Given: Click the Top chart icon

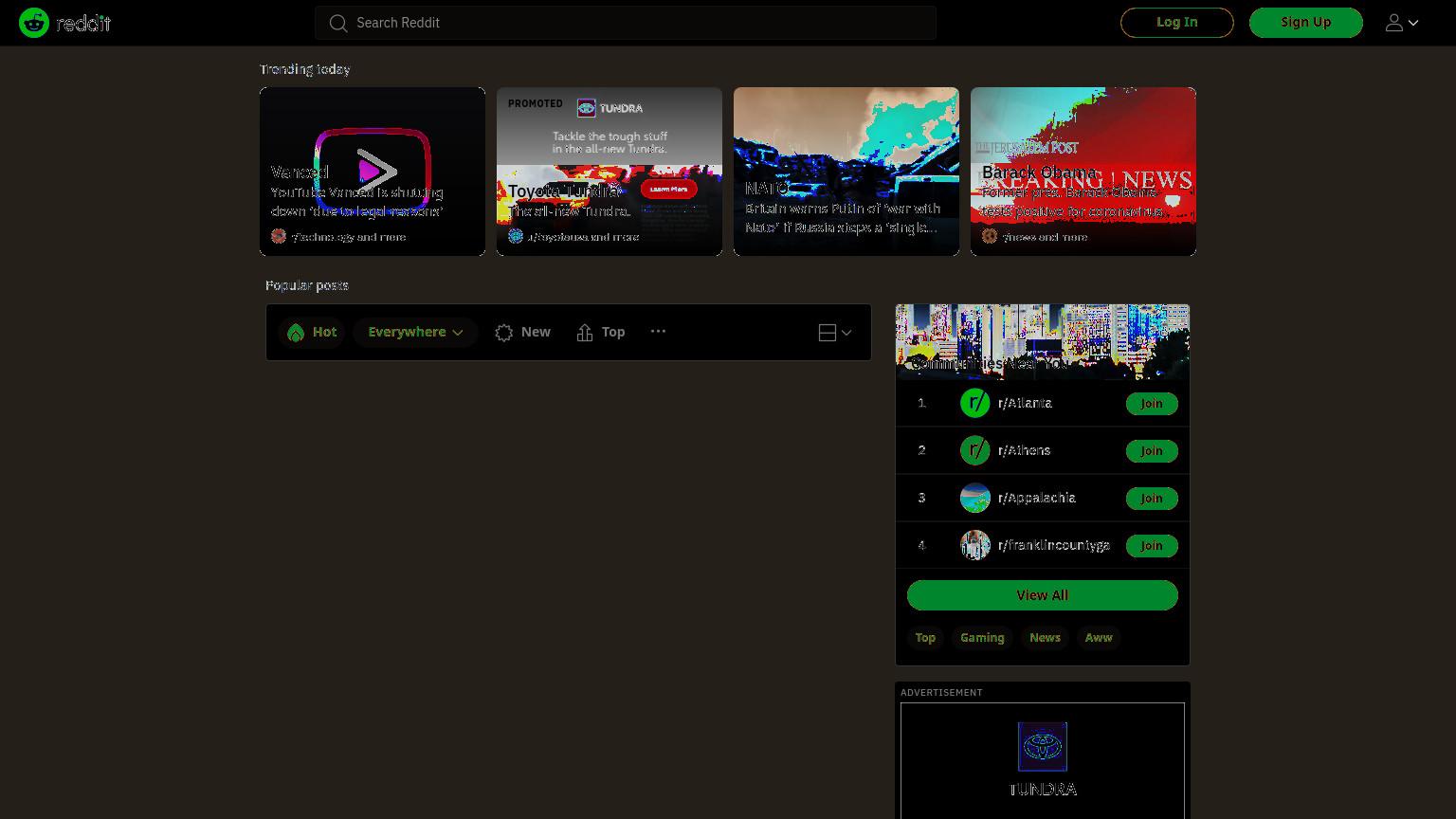Looking at the screenshot, I should pyautogui.click(x=585, y=333).
